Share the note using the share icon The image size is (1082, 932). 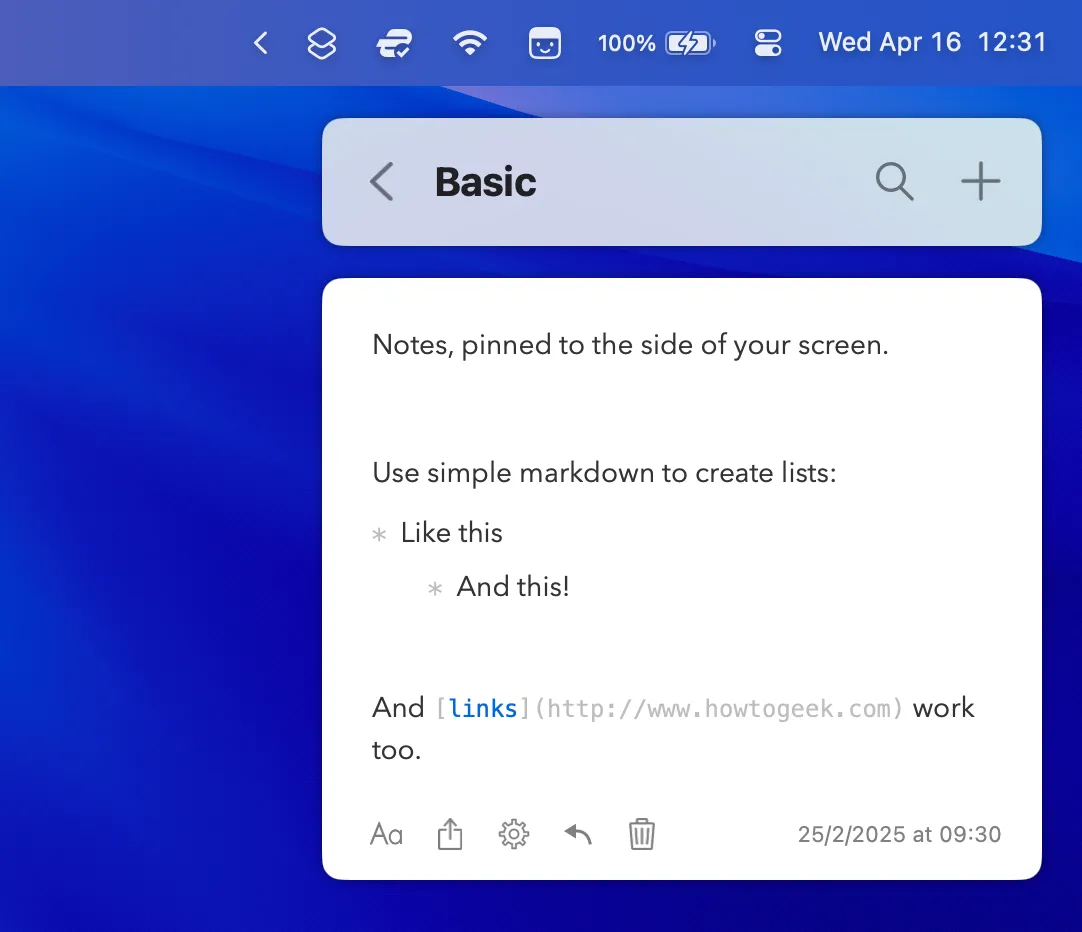coord(450,834)
